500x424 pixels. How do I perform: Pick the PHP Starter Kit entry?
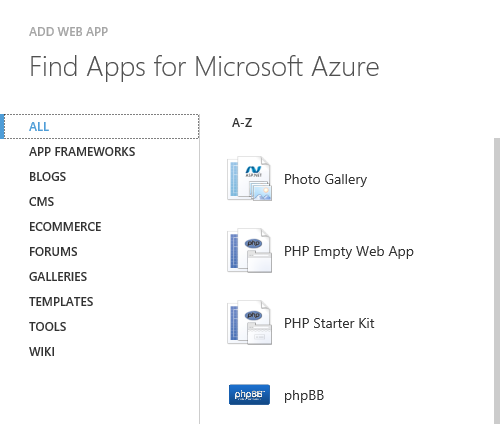(329, 323)
